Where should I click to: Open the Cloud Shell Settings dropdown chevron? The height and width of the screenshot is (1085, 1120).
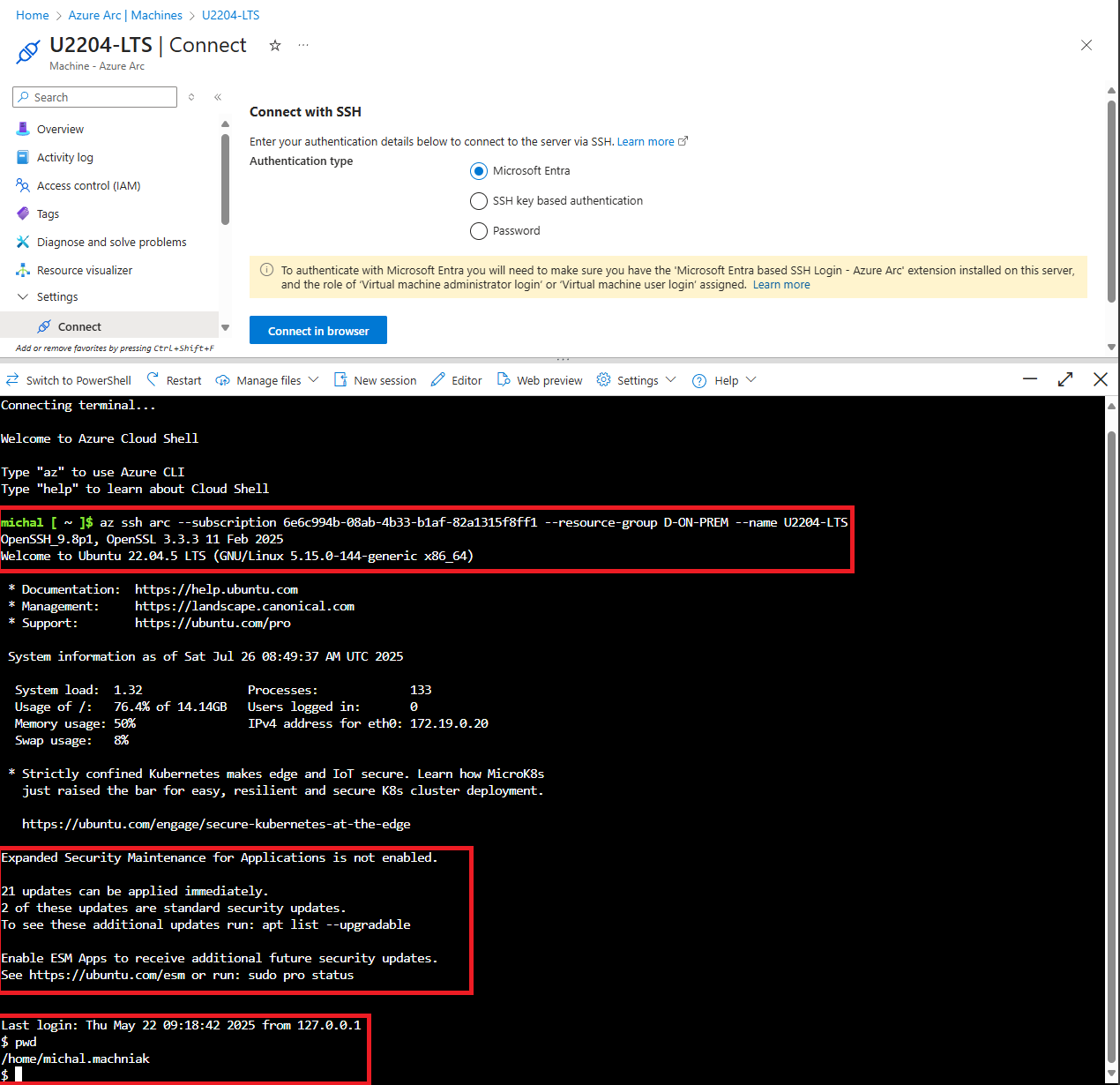tap(670, 380)
